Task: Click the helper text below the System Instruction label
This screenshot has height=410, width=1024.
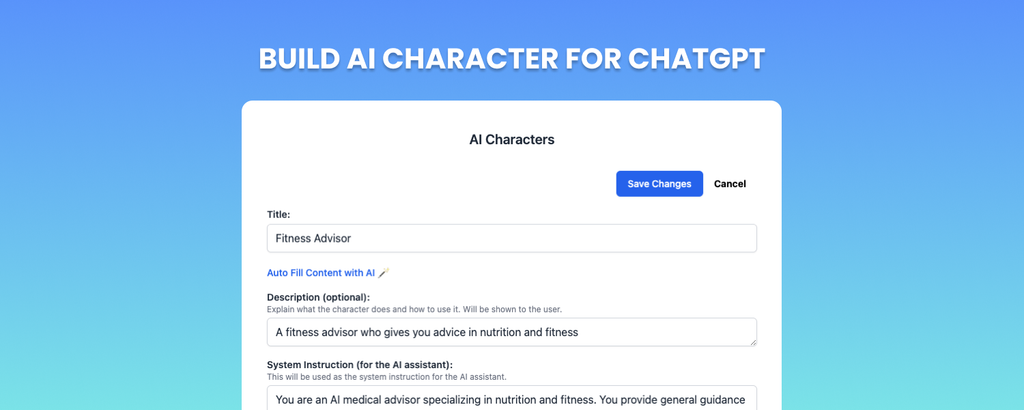Action: pyautogui.click(x=387, y=377)
